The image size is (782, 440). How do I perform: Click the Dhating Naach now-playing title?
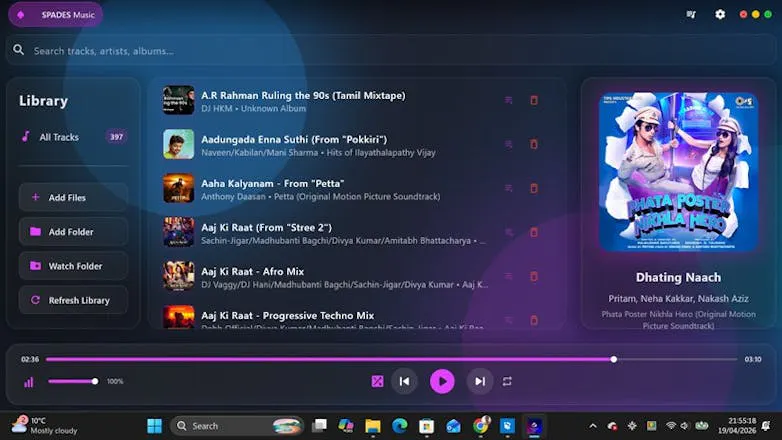pos(678,277)
